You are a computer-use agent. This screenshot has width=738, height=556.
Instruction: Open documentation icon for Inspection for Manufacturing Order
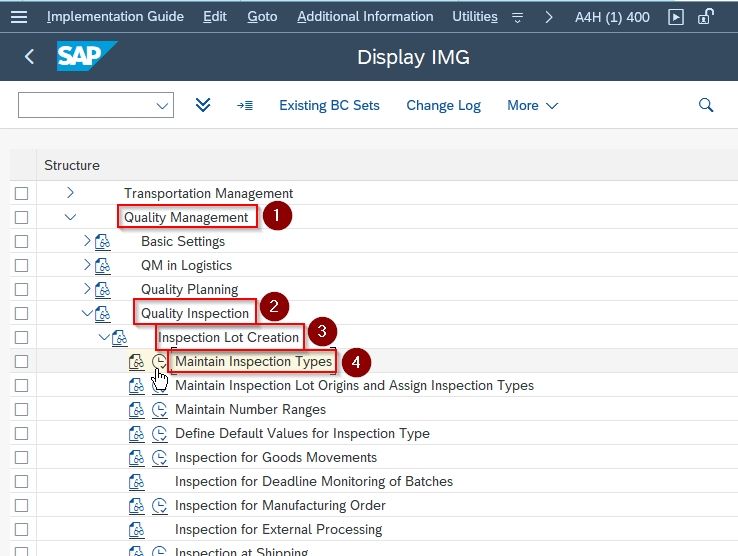[136, 506]
